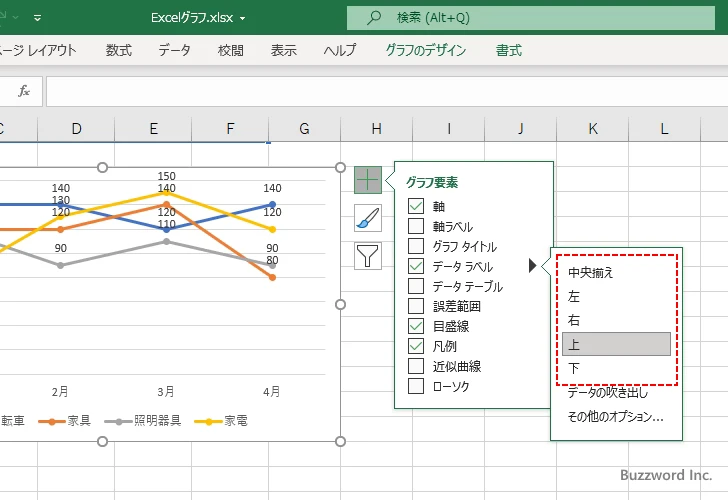
Task: Enable the 近似曲線 checkbox
Action: (x=416, y=366)
